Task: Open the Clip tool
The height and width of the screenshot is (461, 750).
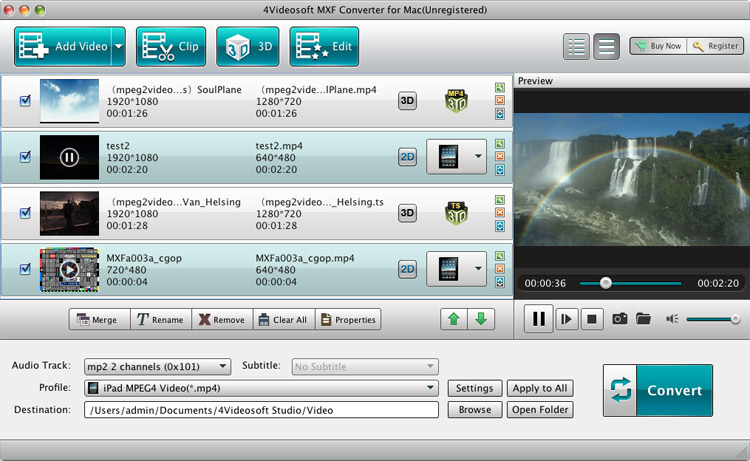Action: point(171,46)
